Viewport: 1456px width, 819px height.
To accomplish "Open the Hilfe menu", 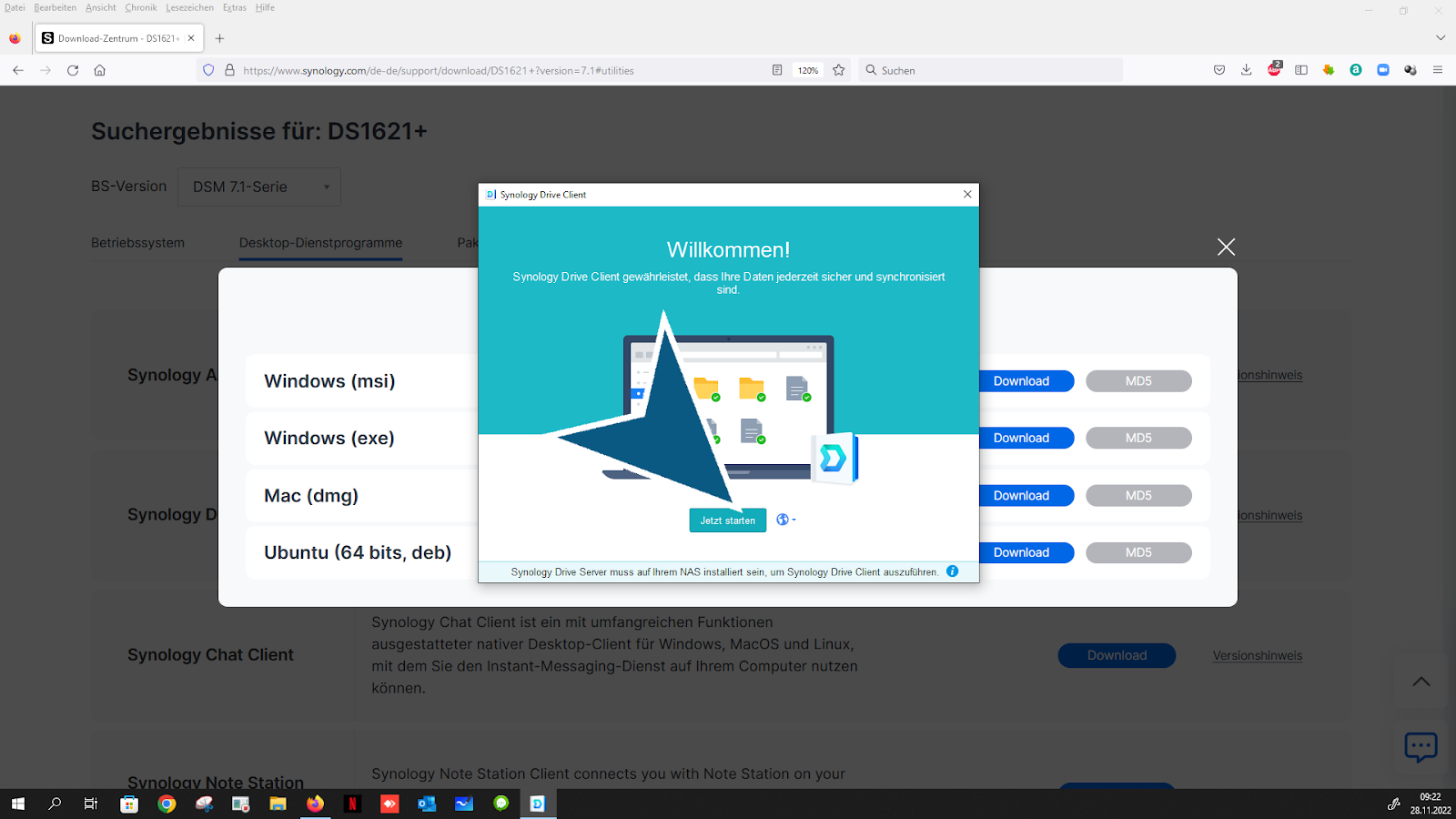I will (x=265, y=7).
